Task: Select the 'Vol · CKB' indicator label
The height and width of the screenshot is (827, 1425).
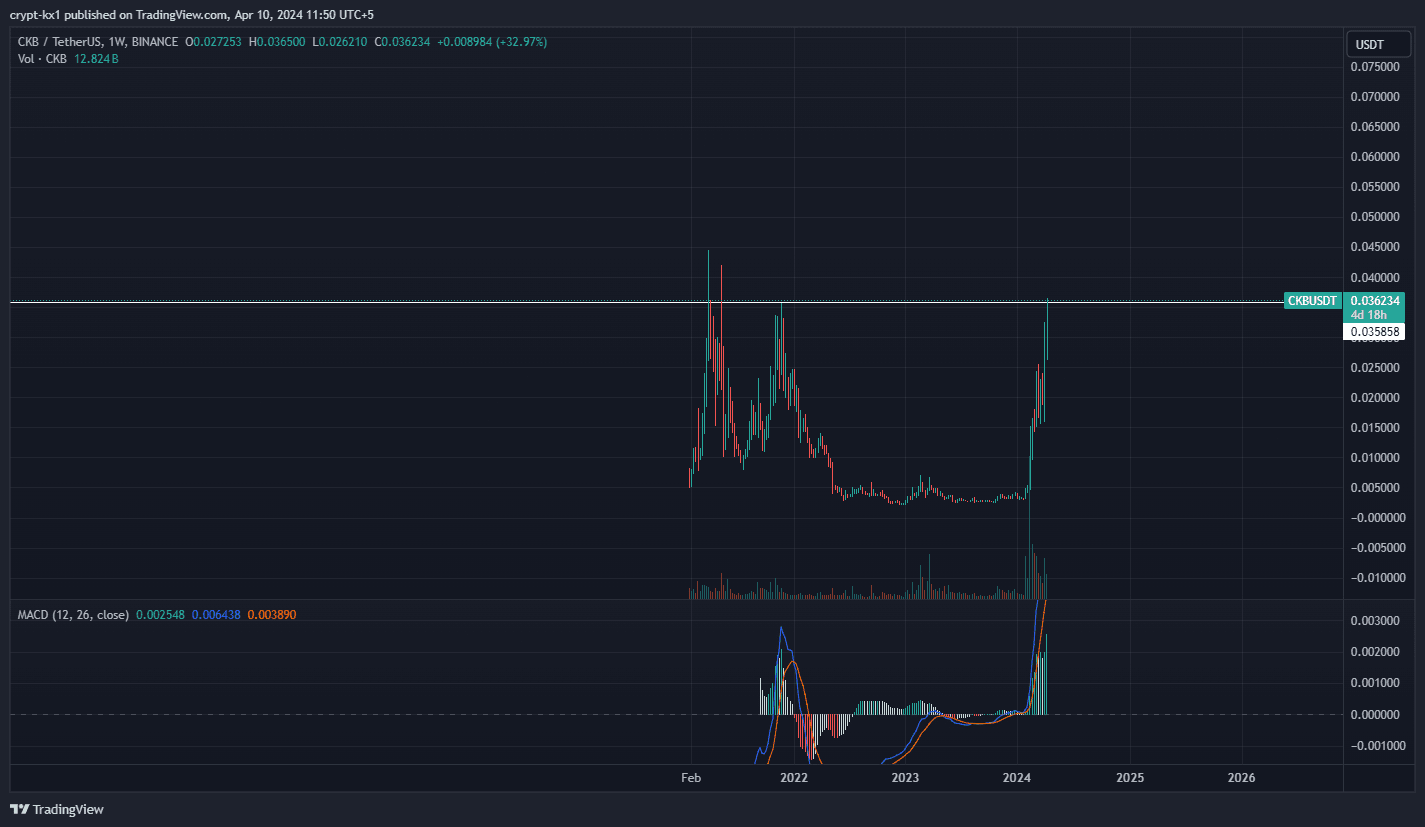Action: pyautogui.click(x=42, y=59)
